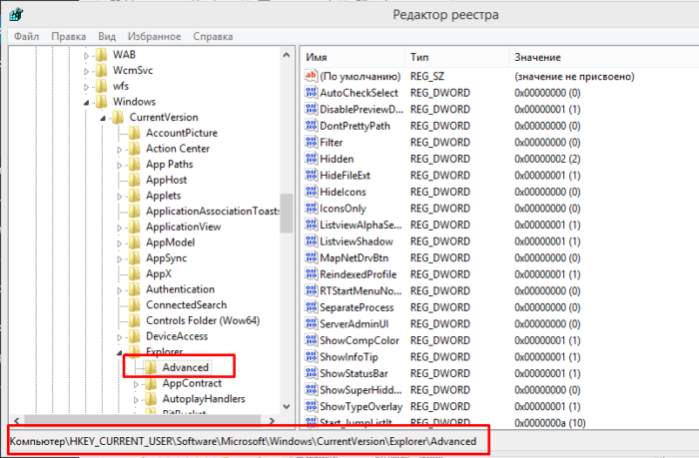Click the tree horizontal scrollbar right arrow
The image size is (699, 458).
[271, 421]
